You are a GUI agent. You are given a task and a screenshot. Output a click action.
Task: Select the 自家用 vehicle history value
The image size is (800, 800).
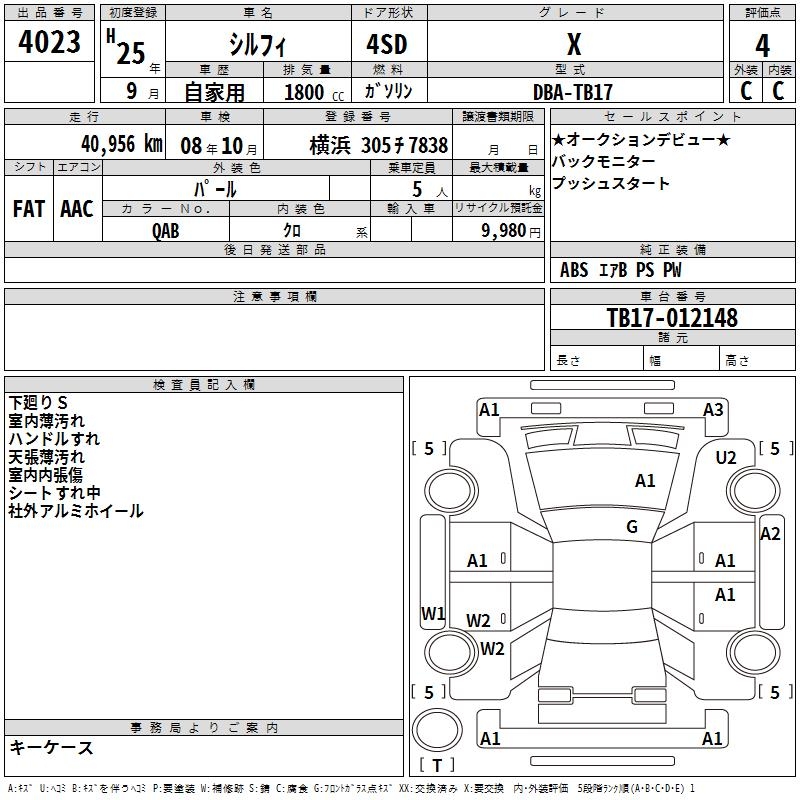click(214, 92)
